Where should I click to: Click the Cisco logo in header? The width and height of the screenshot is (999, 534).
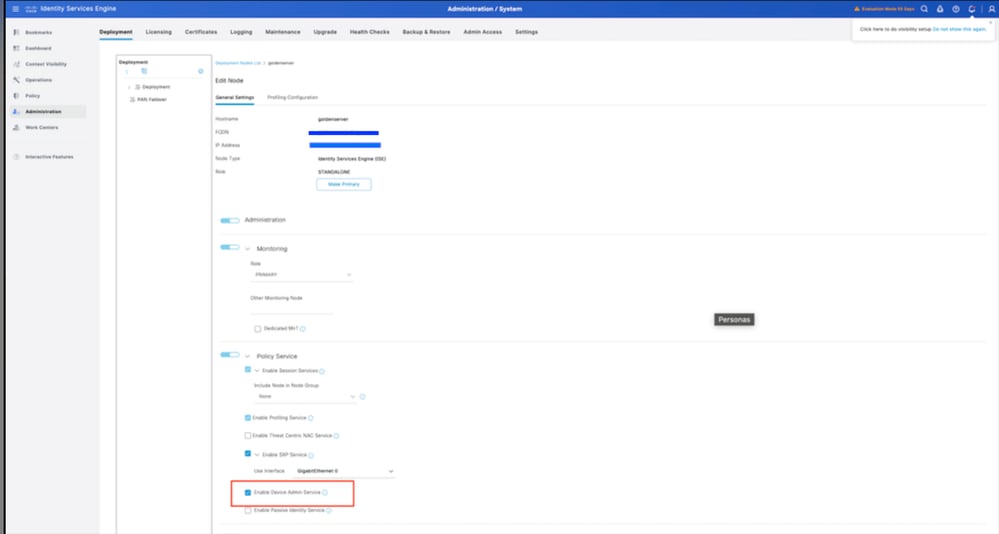coord(31,9)
